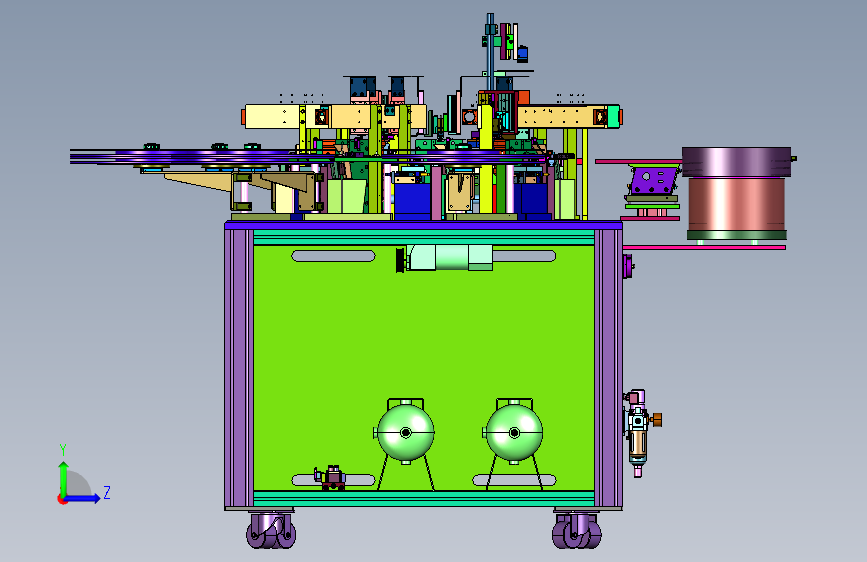The image size is (867, 562).
Task: Select the motor mounted on the cabinet panel
Action: click(x=445, y=258)
